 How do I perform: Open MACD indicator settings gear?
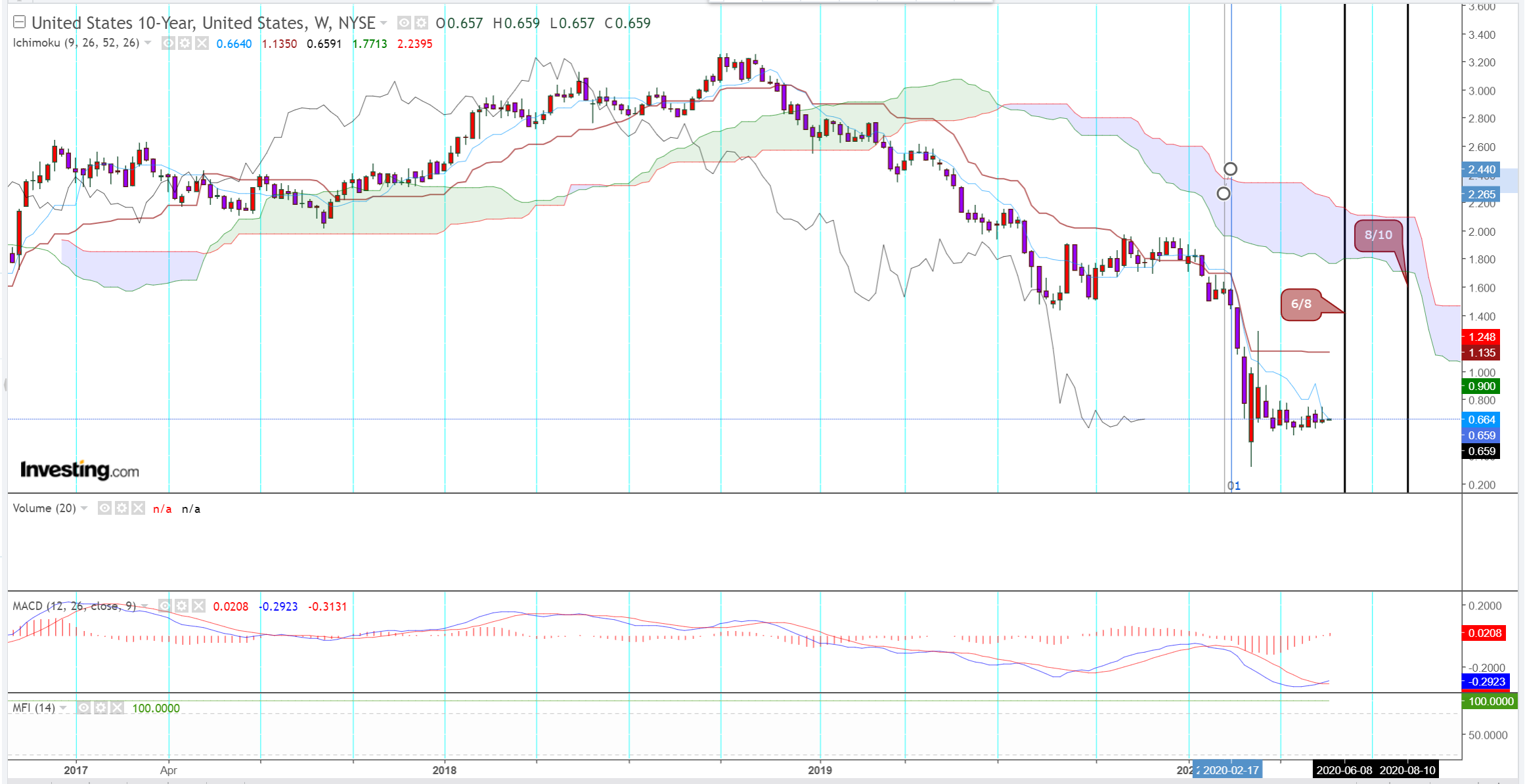click(x=182, y=606)
